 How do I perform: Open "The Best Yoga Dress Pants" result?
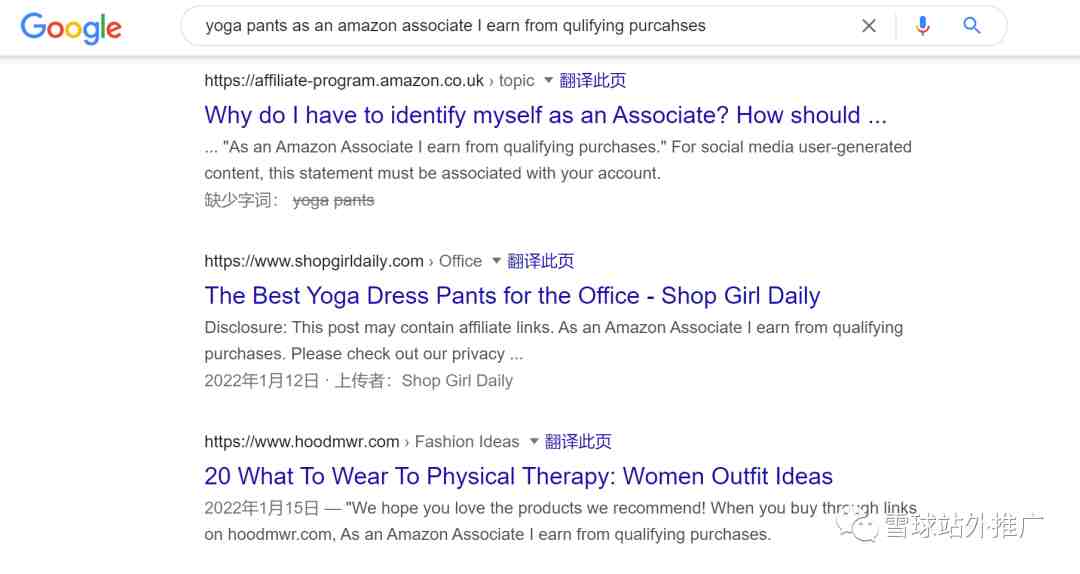coord(512,296)
